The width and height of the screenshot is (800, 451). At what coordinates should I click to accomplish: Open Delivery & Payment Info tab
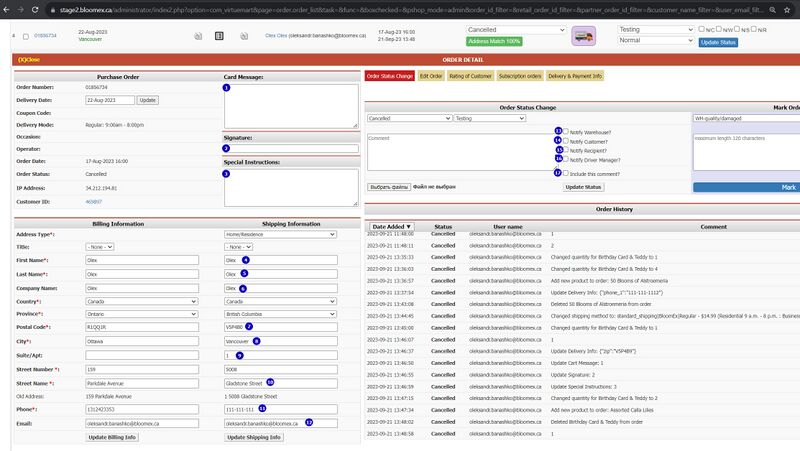coord(575,76)
